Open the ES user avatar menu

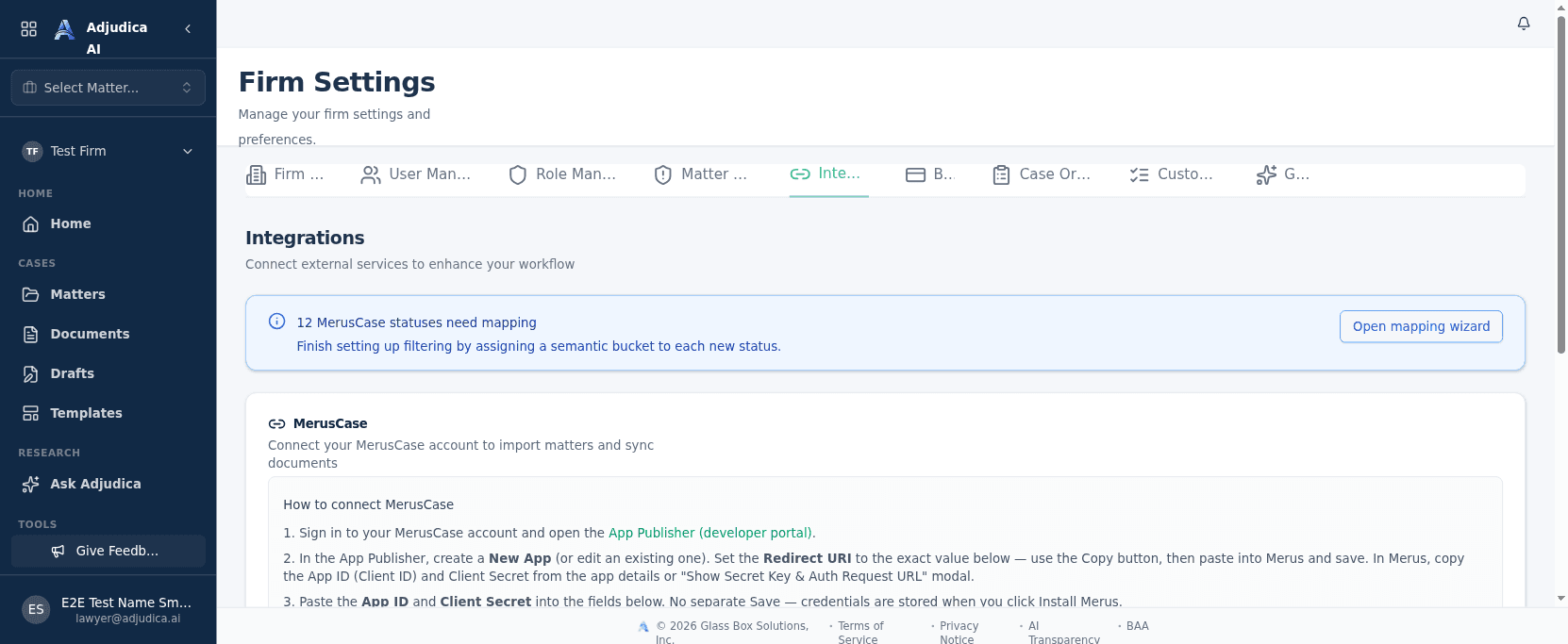[36, 609]
